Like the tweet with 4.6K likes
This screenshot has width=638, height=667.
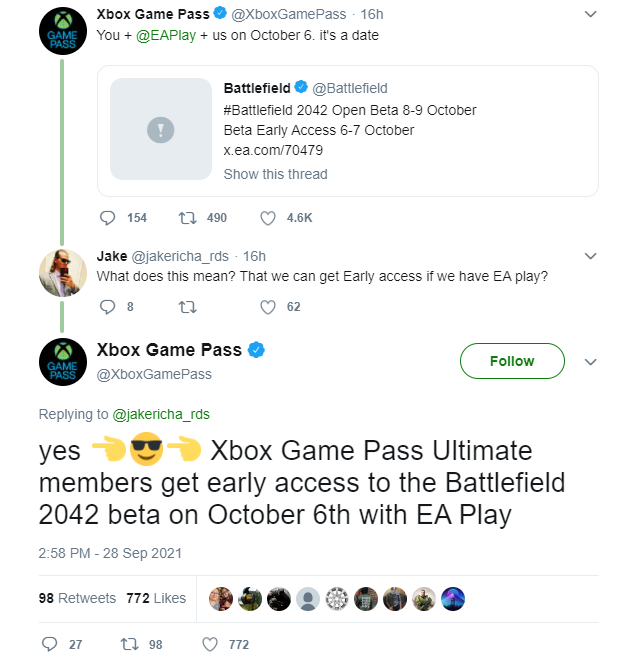coord(267,217)
